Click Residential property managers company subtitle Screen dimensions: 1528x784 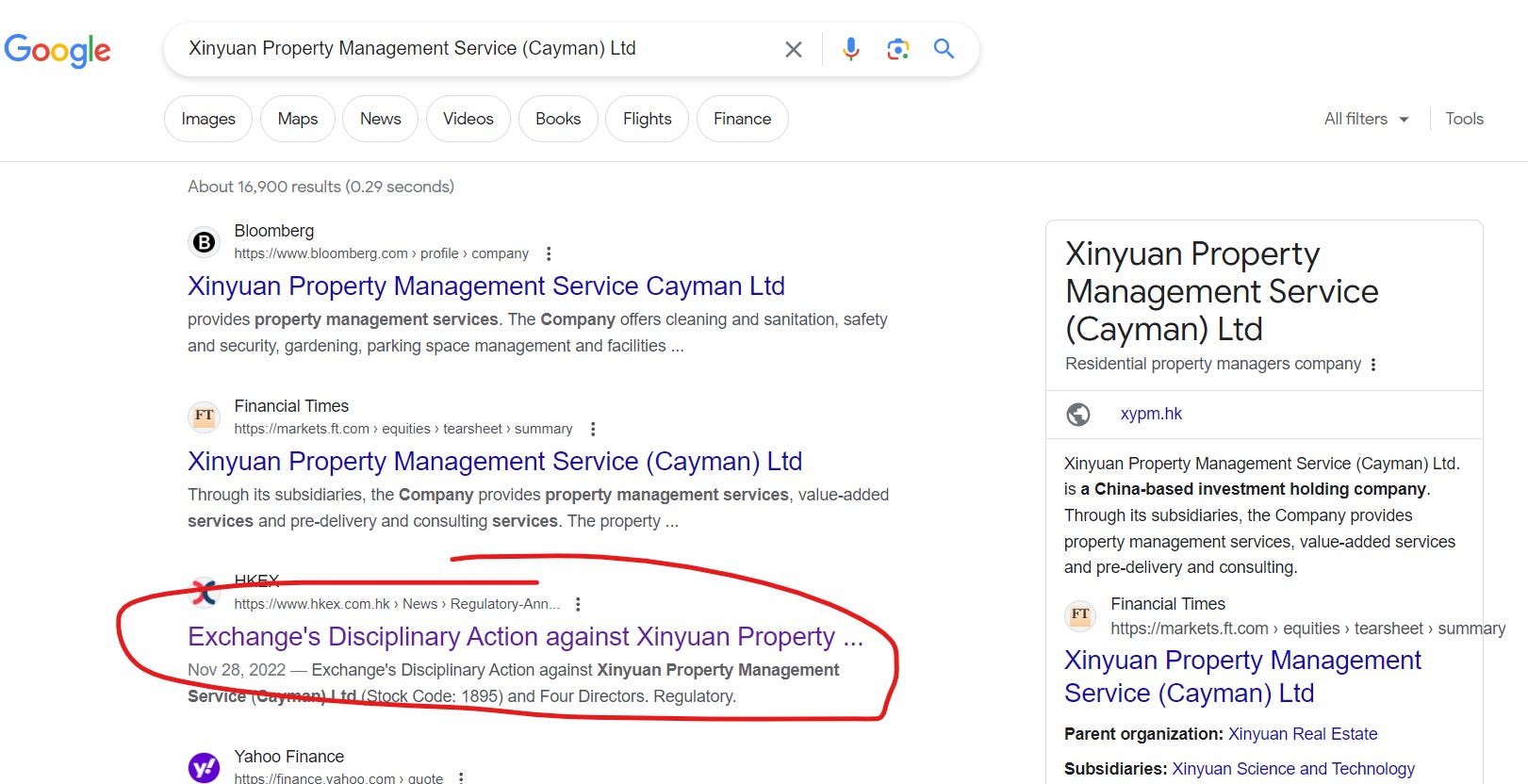[1213, 364]
